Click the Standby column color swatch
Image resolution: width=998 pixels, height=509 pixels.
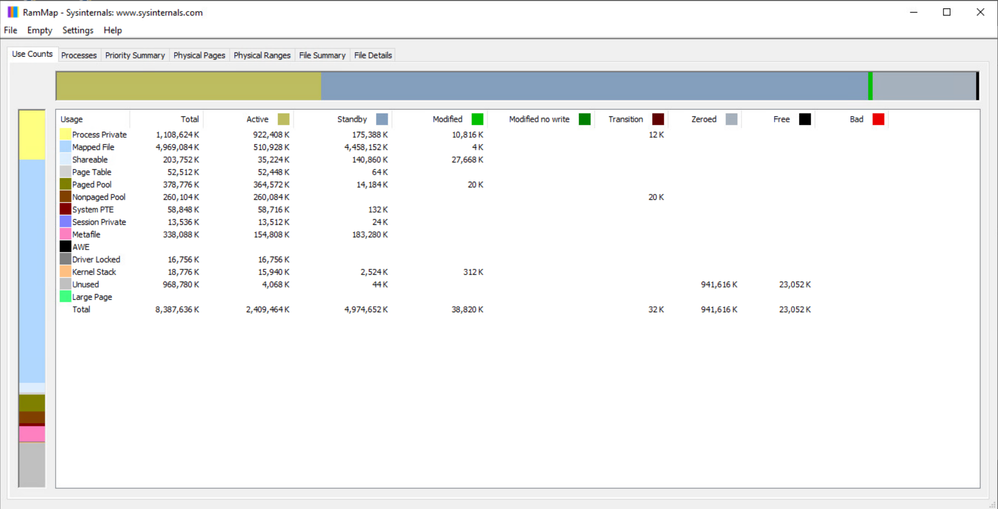click(382, 119)
